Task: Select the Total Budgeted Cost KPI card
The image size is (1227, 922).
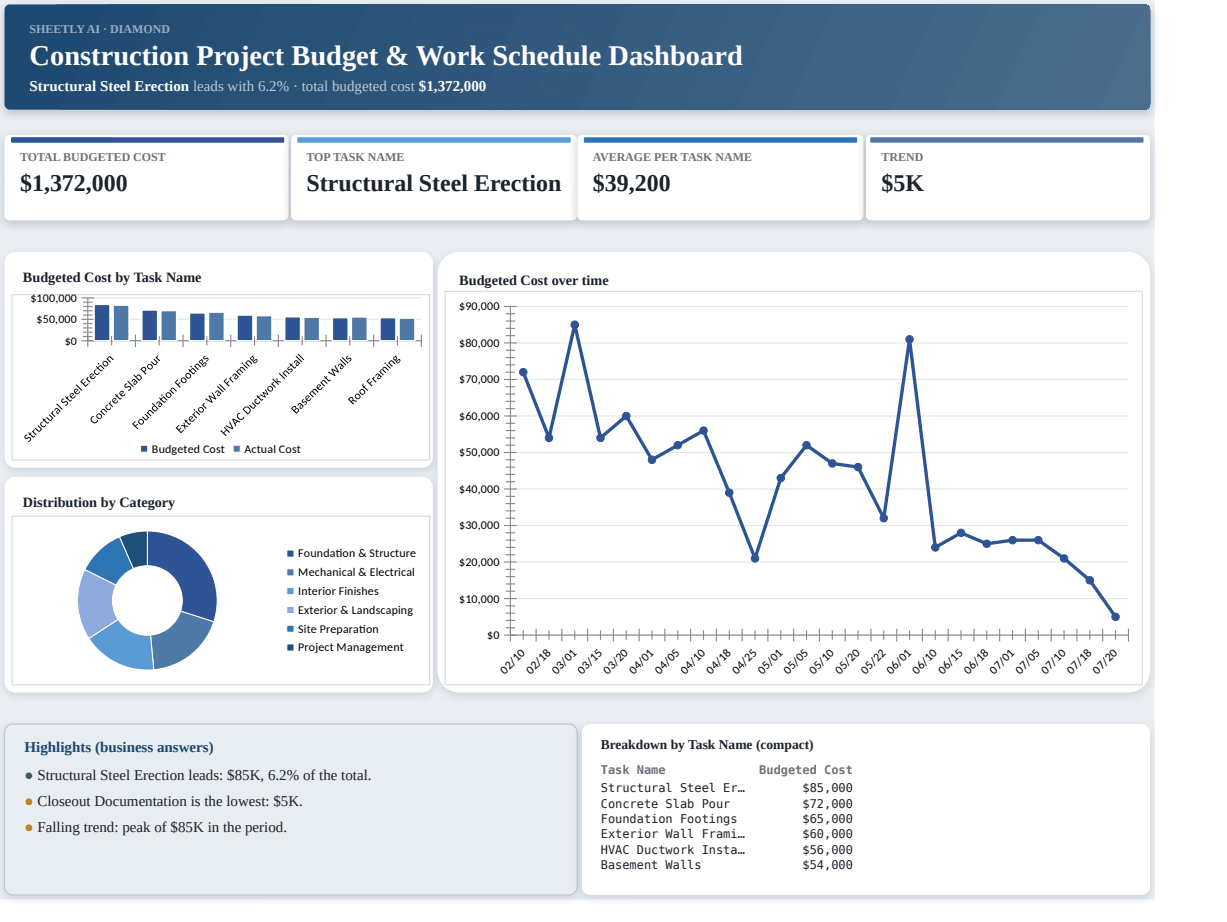Action: click(145, 178)
